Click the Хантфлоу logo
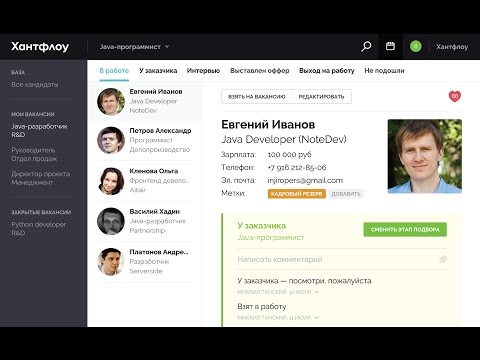The width and height of the screenshot is (480, 360). pyautogui.click(x=40, y=47)
